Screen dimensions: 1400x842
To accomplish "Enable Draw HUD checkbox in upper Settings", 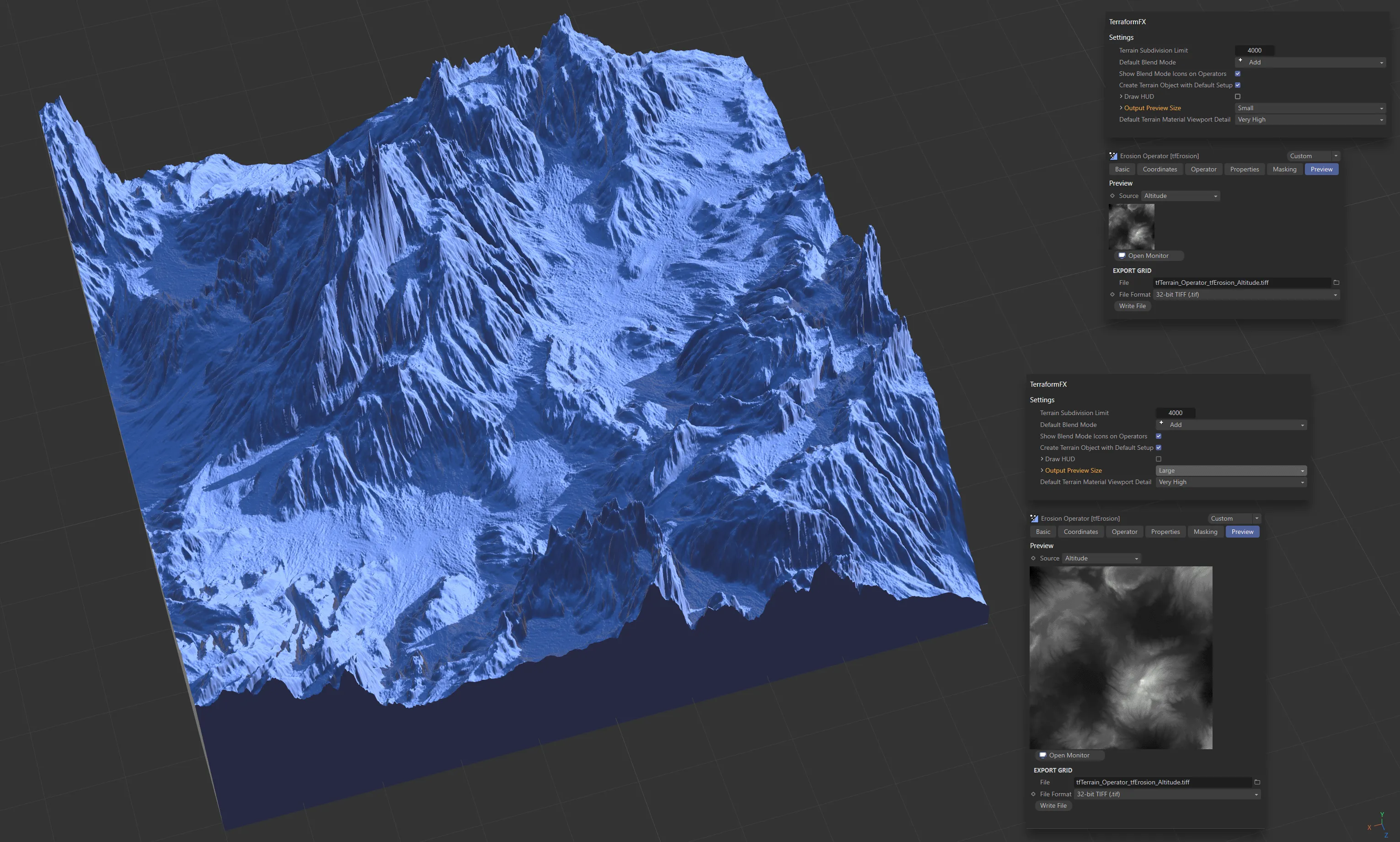I will (x=1238, y=96).
